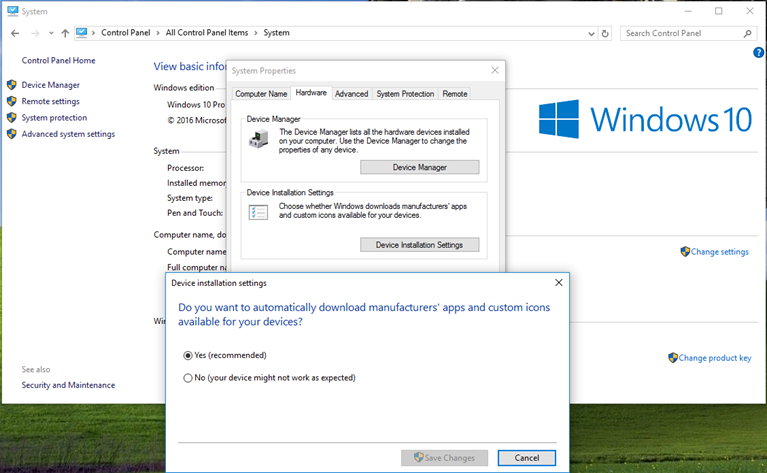Click Change settings link

(x=720, y=252)
